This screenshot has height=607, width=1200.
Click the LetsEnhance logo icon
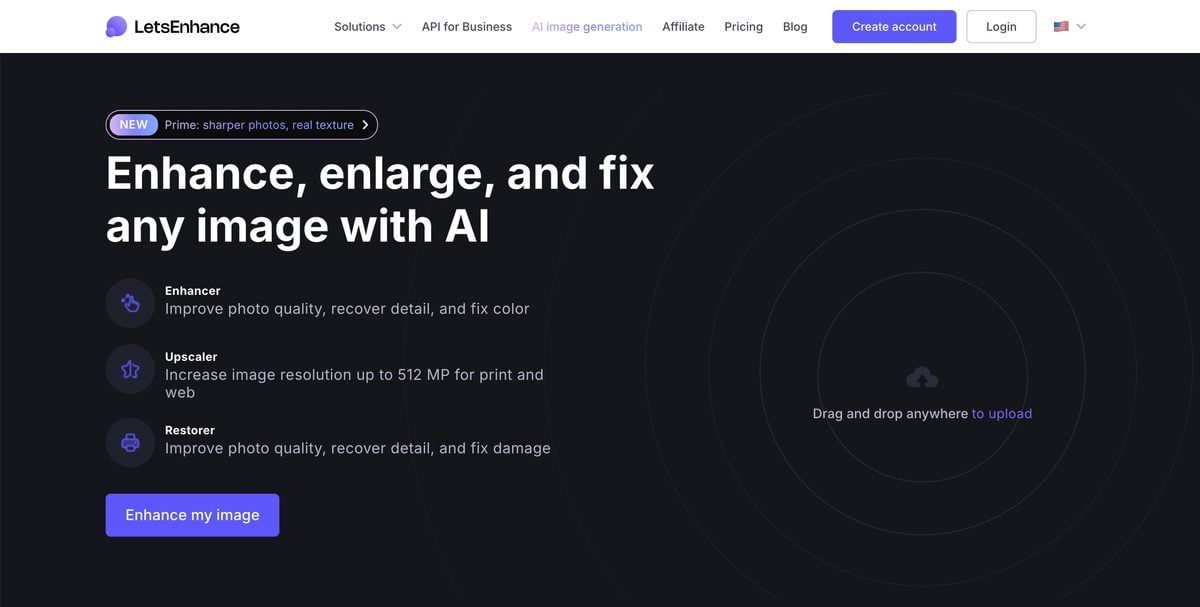pyautogui.click(x=116, y=27)
